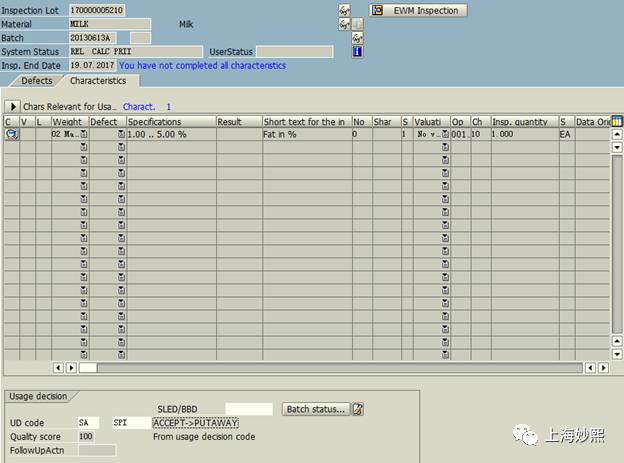Click the icon next to Batch status button
Image resolution: width=624 pixels, height=463 pixels.
[x=358, y=409]
